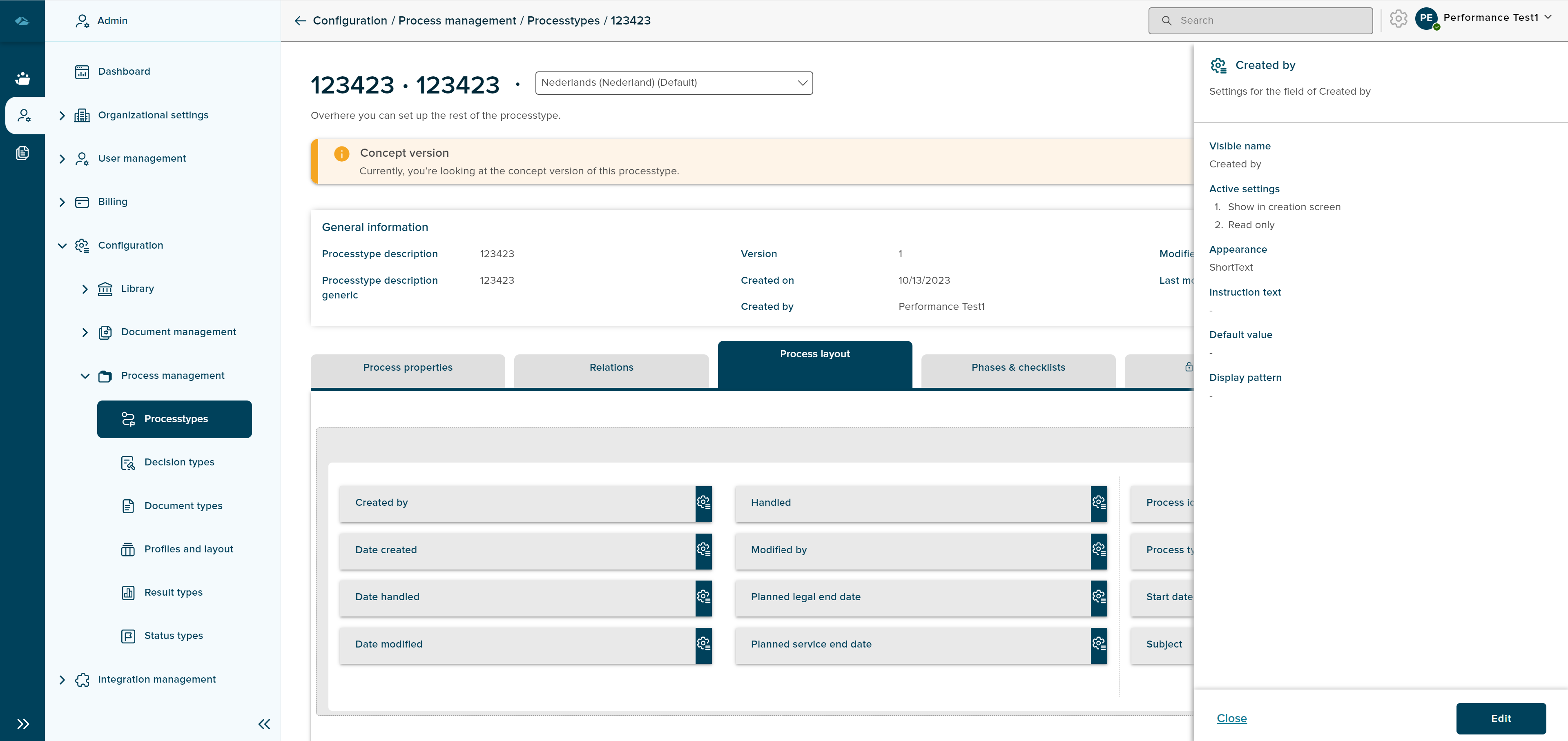Screen dimensions: 1568x741
Task: Open settings gear for Handled field
Action: click(x=1098, y=503)
